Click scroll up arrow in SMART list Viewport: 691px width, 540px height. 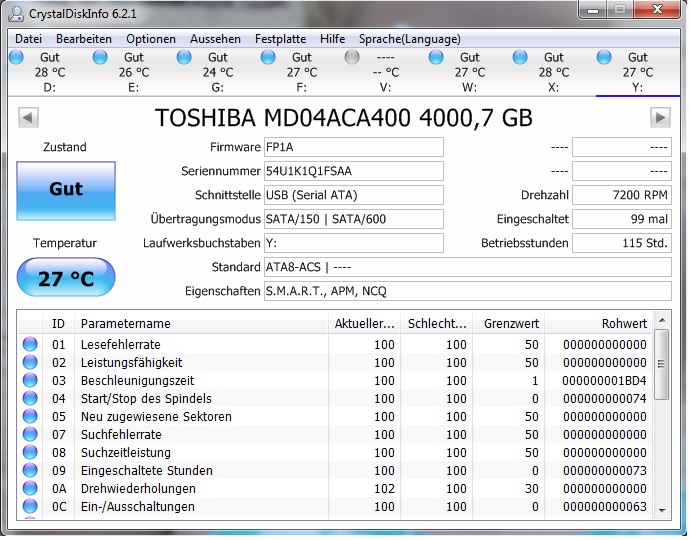tap(661, 320)
